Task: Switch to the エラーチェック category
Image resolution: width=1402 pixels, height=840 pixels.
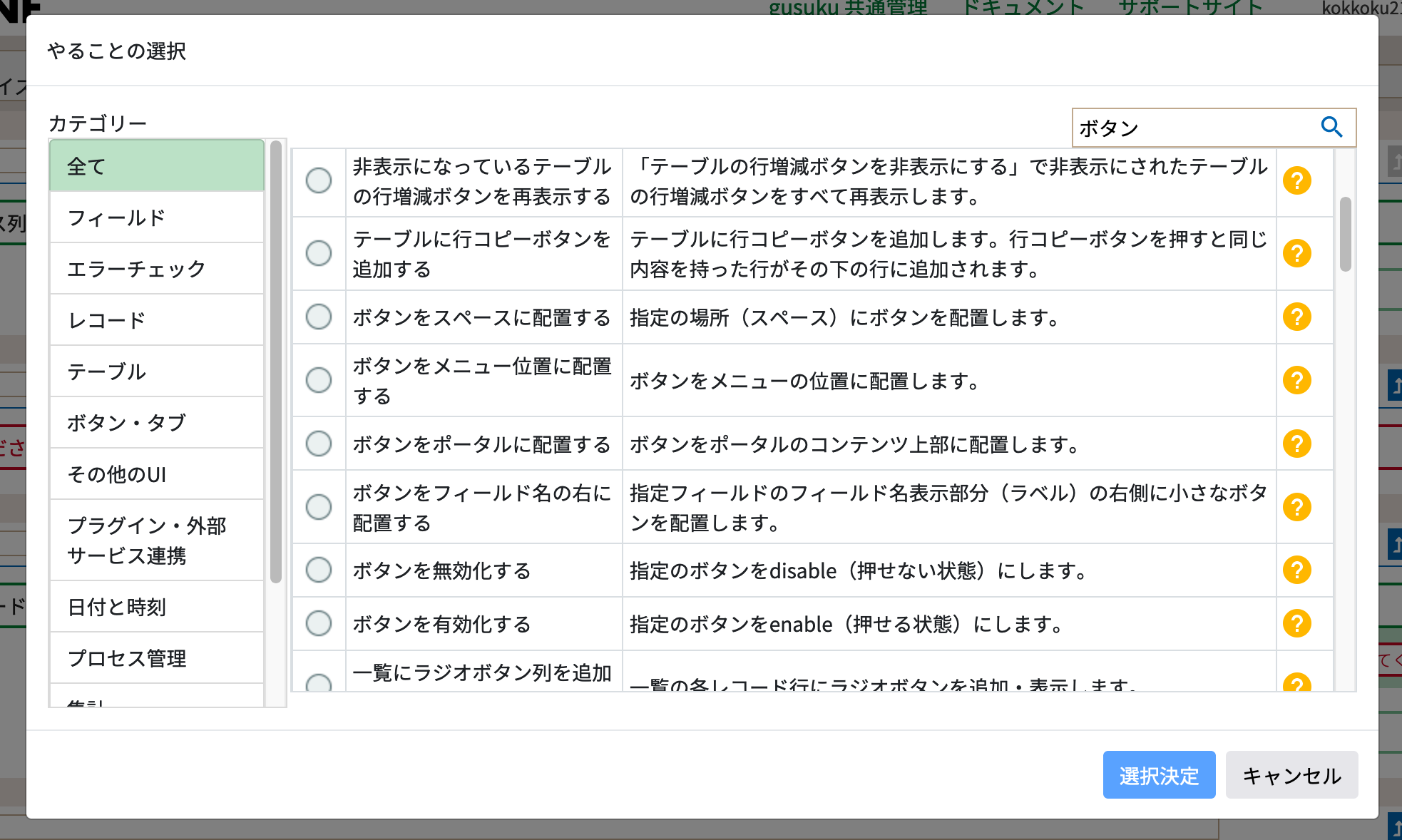Action: click(x=135, y=268)
